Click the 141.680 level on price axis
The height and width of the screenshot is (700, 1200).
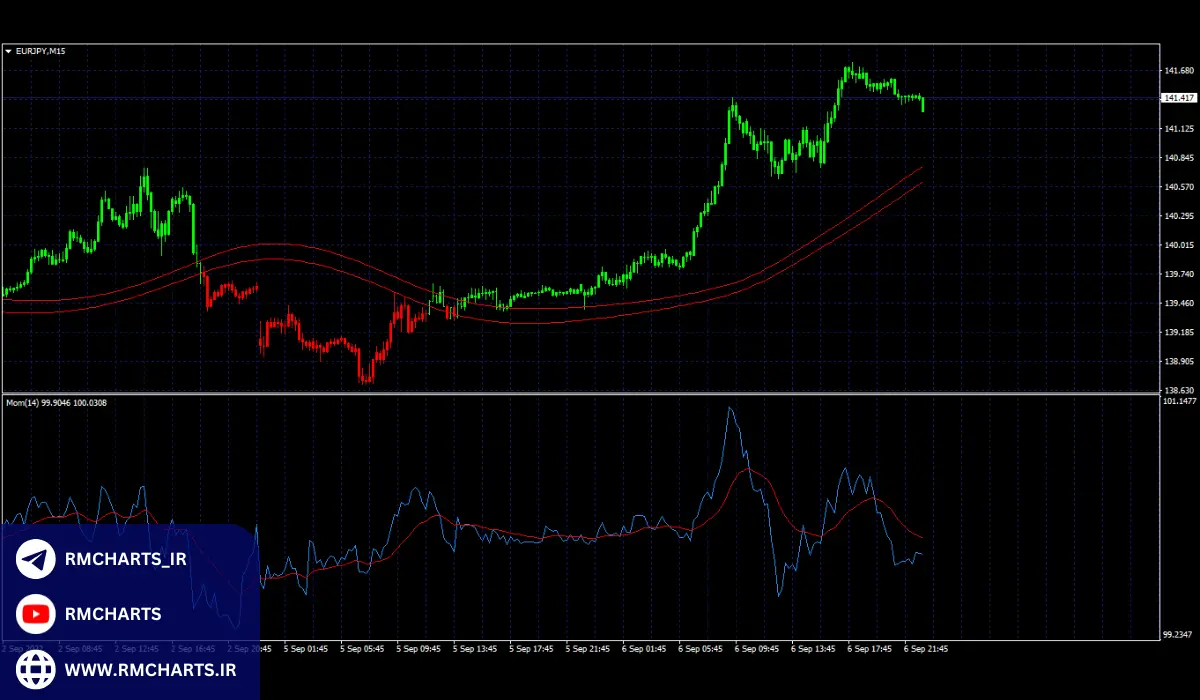(1179, 71)
